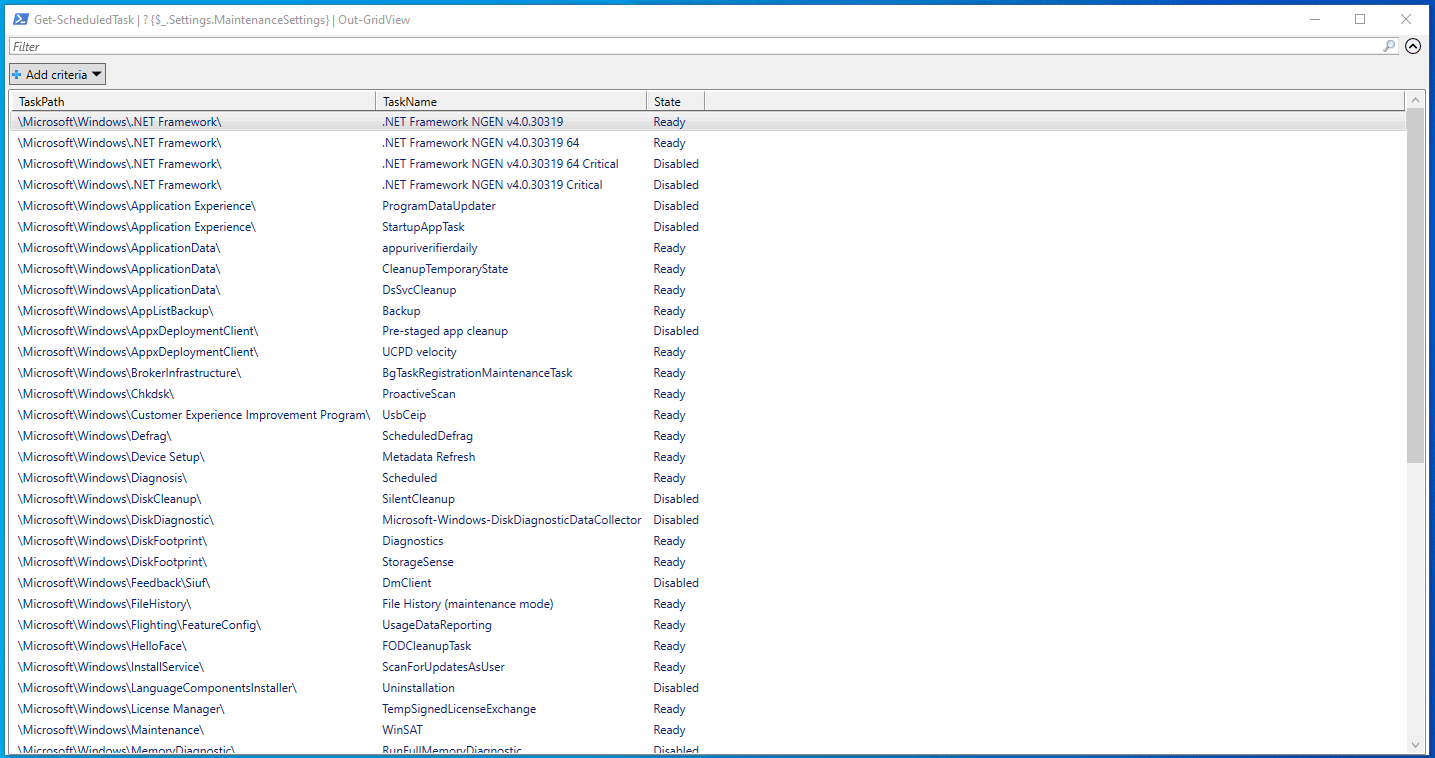The image size is (1435, 758).
Task: Select '.NET Framework NGEN v4.0.30319 64' task name
Action: pos(480,143)
